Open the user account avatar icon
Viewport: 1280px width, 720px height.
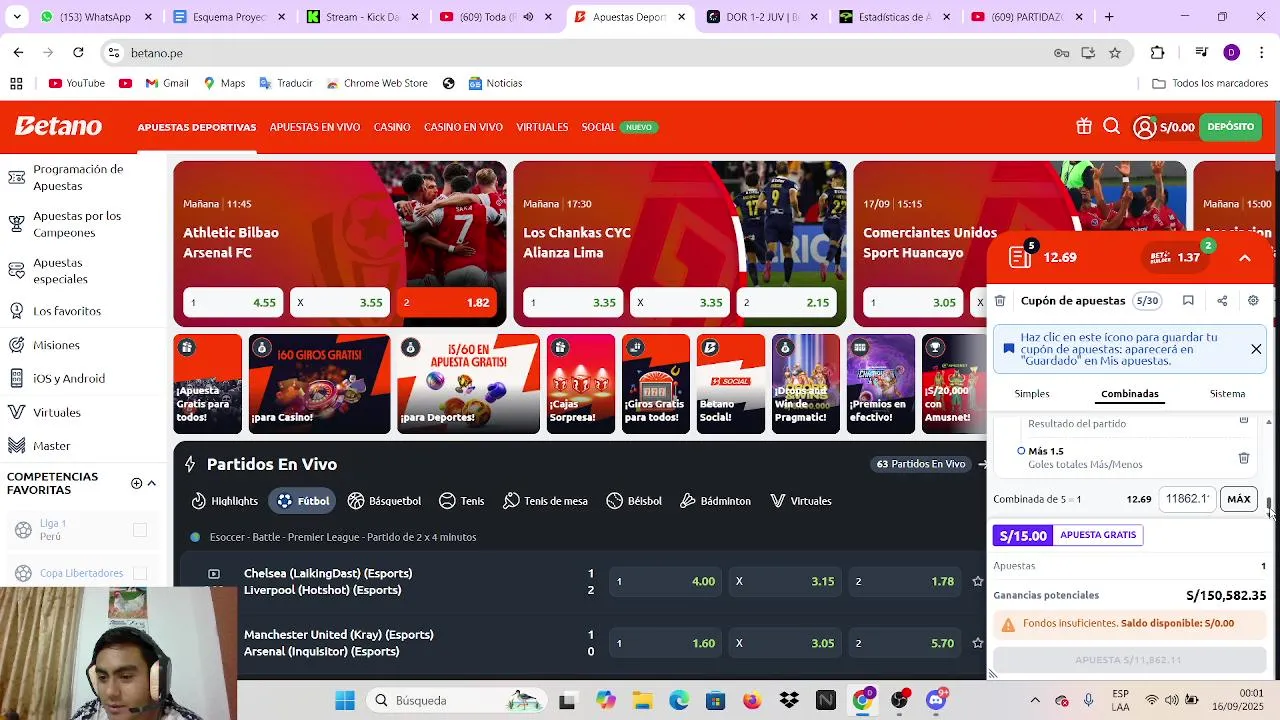[x=1145, y=127]
